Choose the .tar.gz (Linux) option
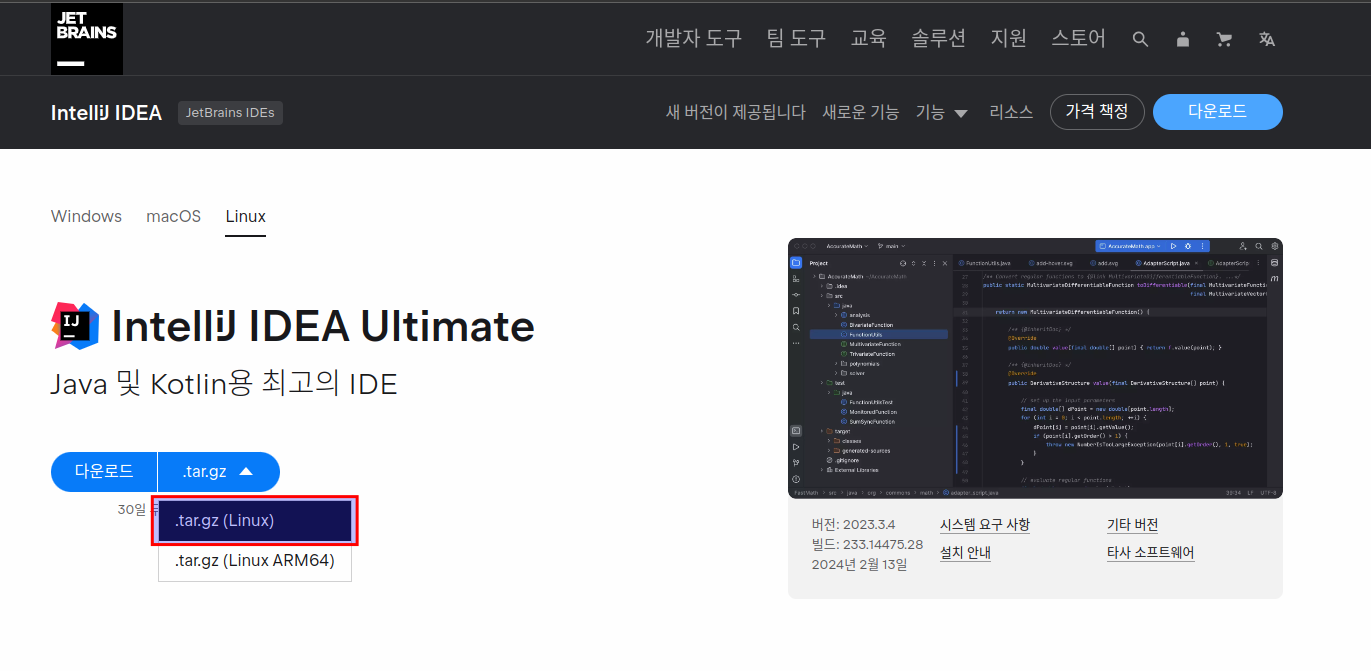The image size is (1371, 671). (255, 521)
